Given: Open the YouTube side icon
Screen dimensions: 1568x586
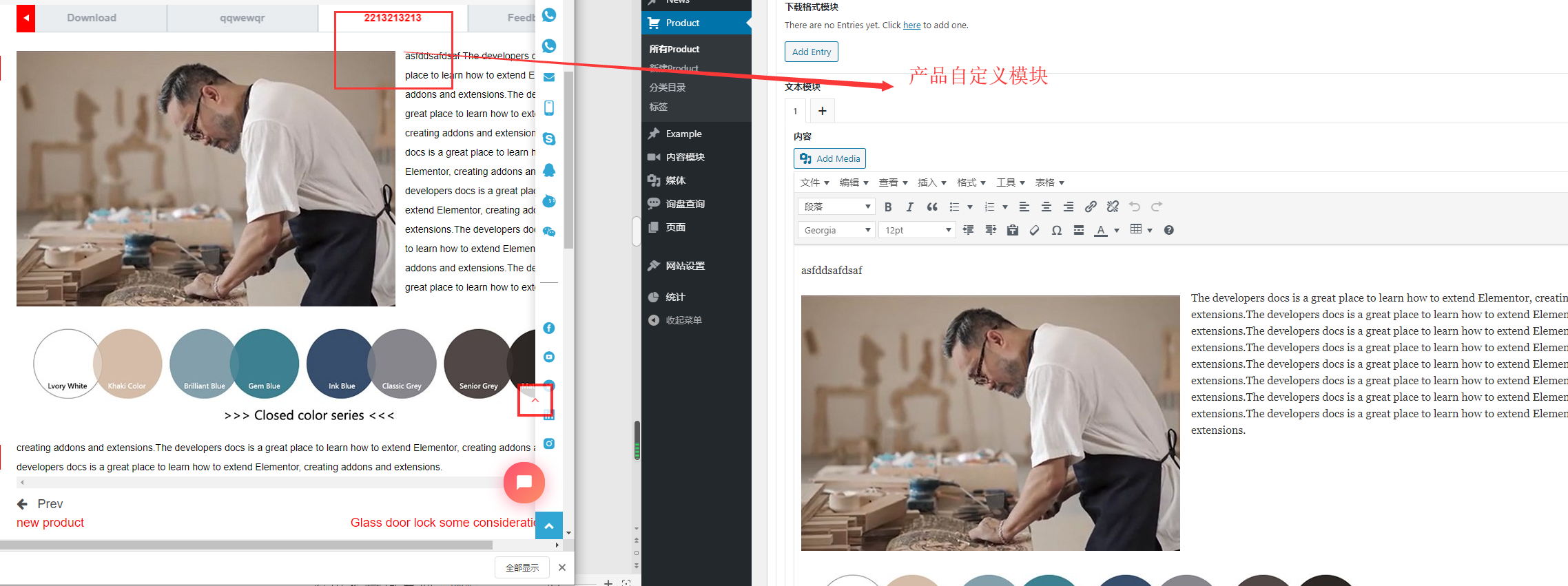Looking at the screenshot, I should pos(549,357).
